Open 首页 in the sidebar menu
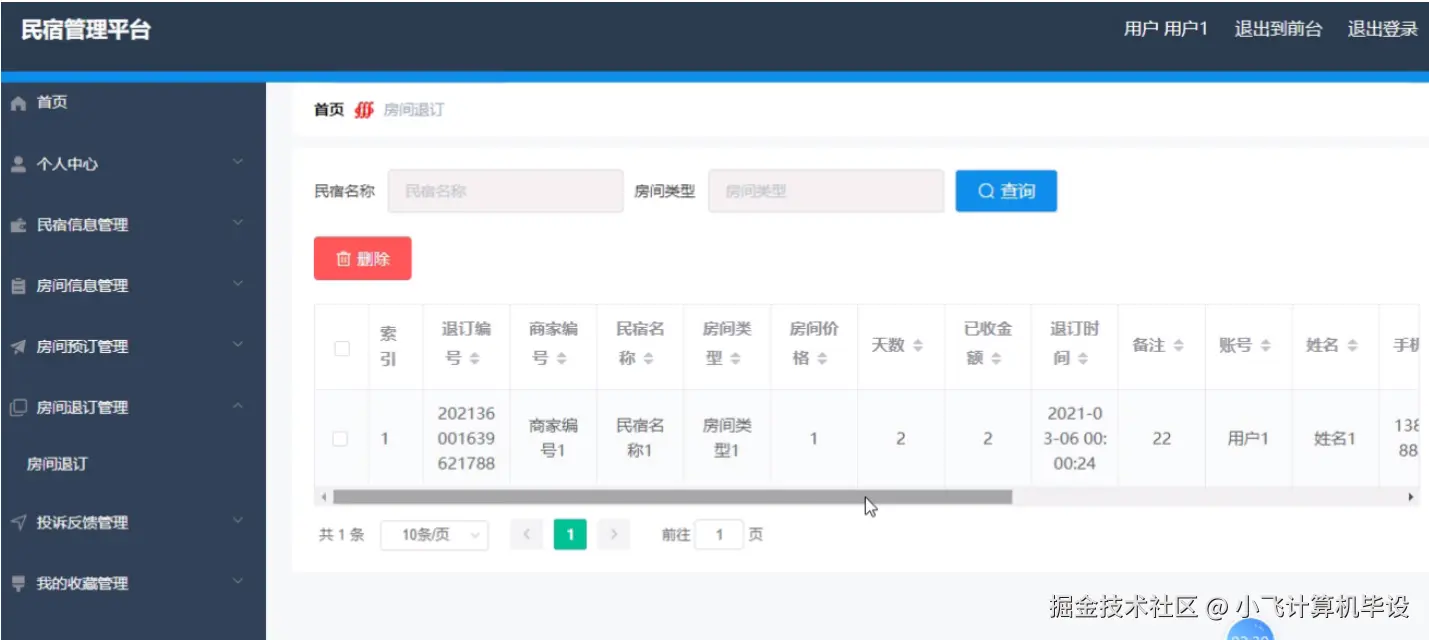1429x640 pixels. 133,103
